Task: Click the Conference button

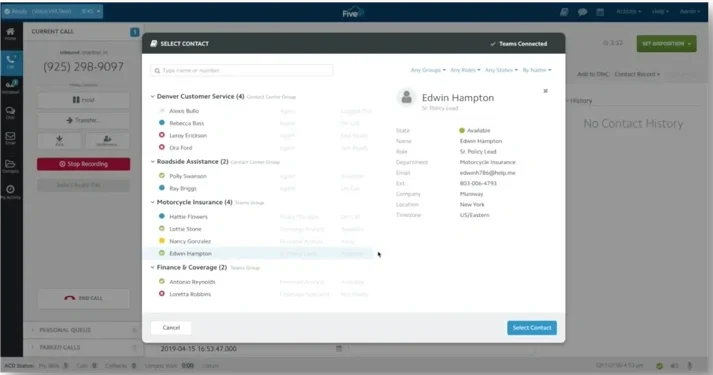Action: coord(107,141)
